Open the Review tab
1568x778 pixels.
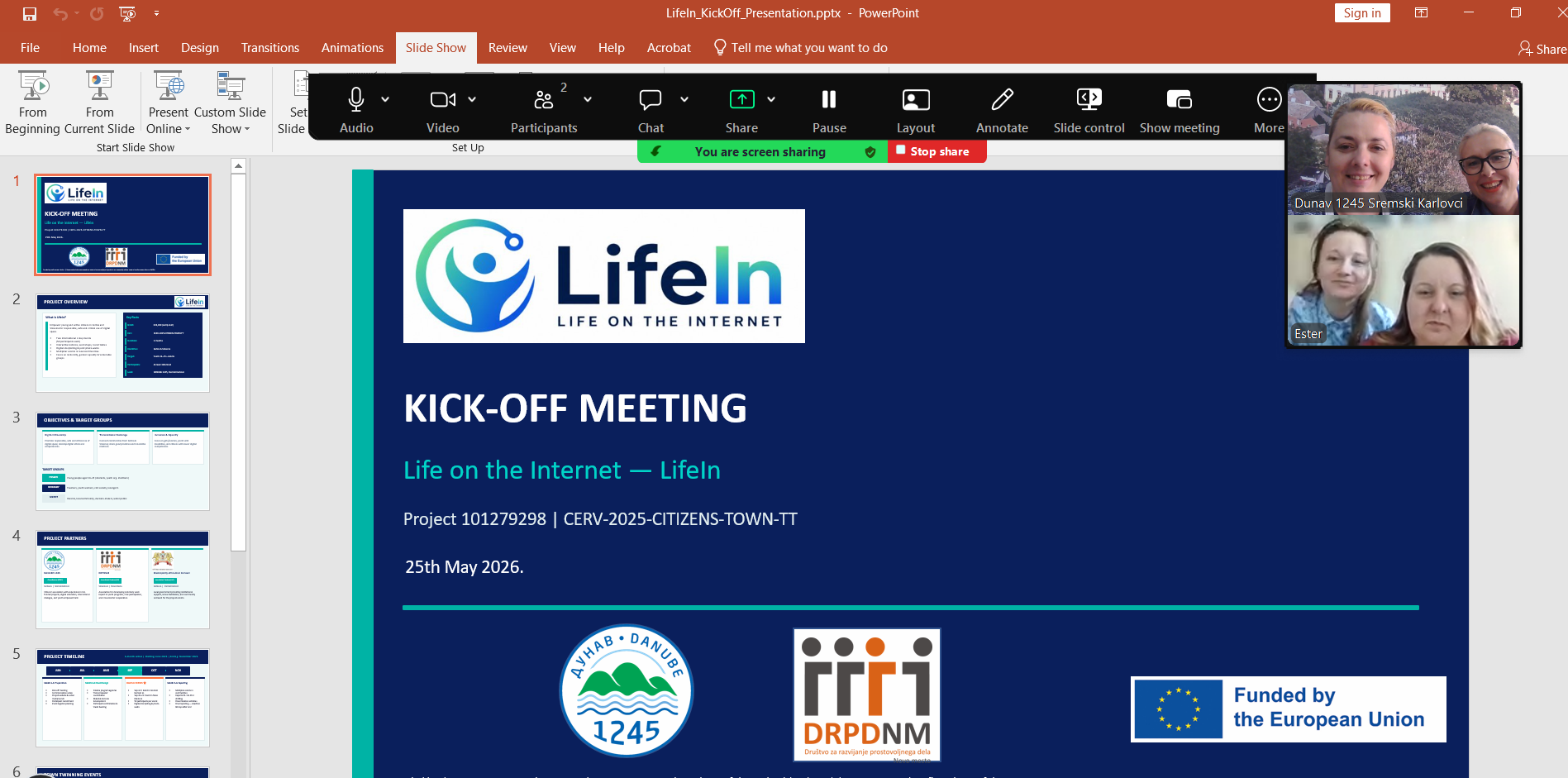(508, 48)
